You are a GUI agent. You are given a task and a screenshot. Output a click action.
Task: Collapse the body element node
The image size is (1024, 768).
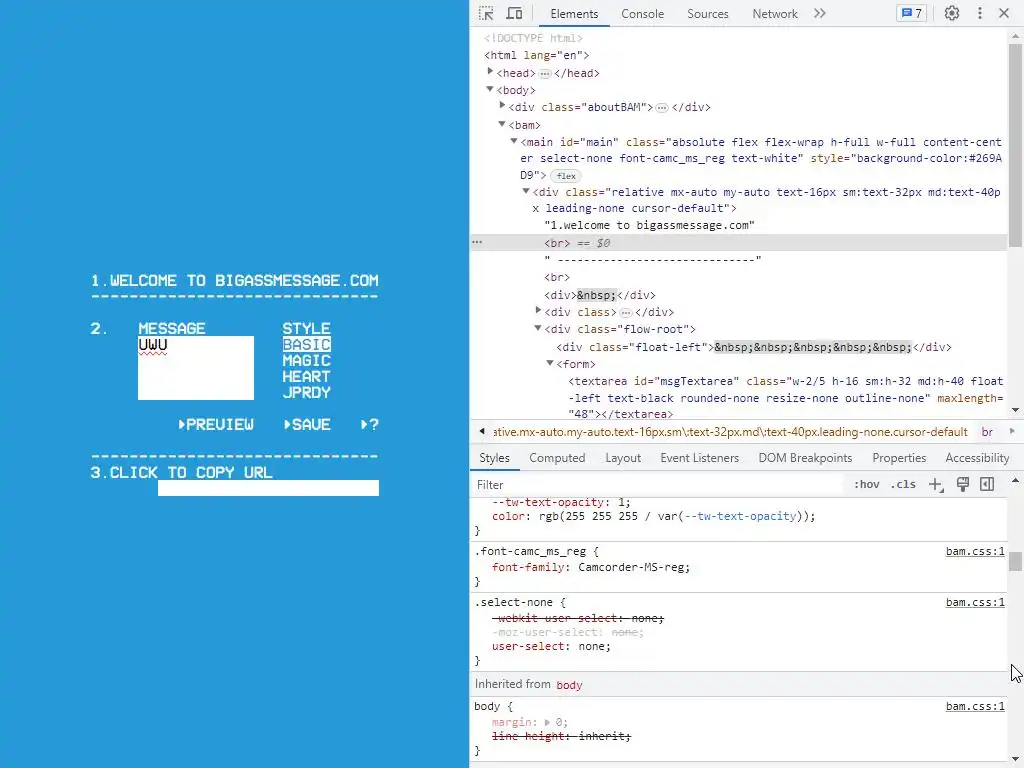[490, 89]
